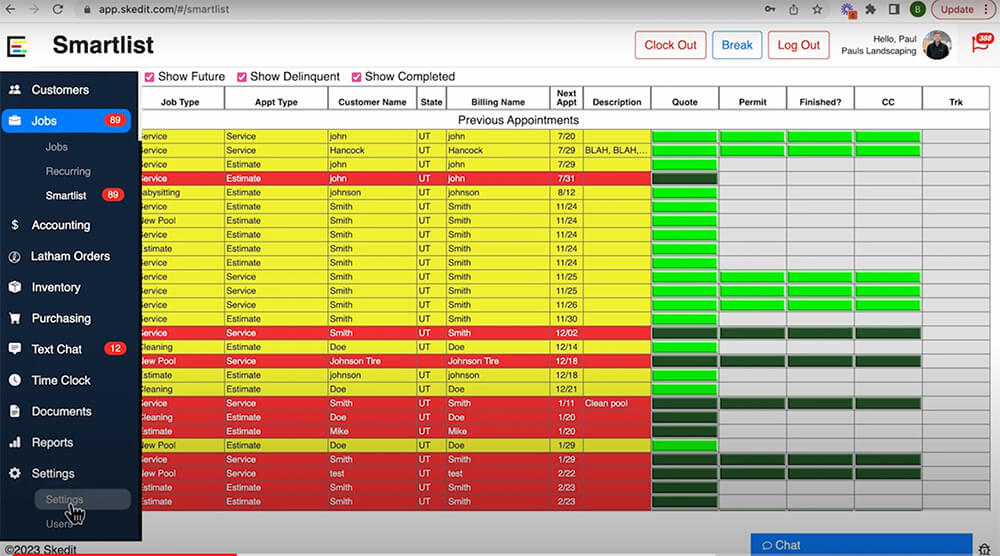Toggle the Show Delinquent checkbox

coord(242,77)
